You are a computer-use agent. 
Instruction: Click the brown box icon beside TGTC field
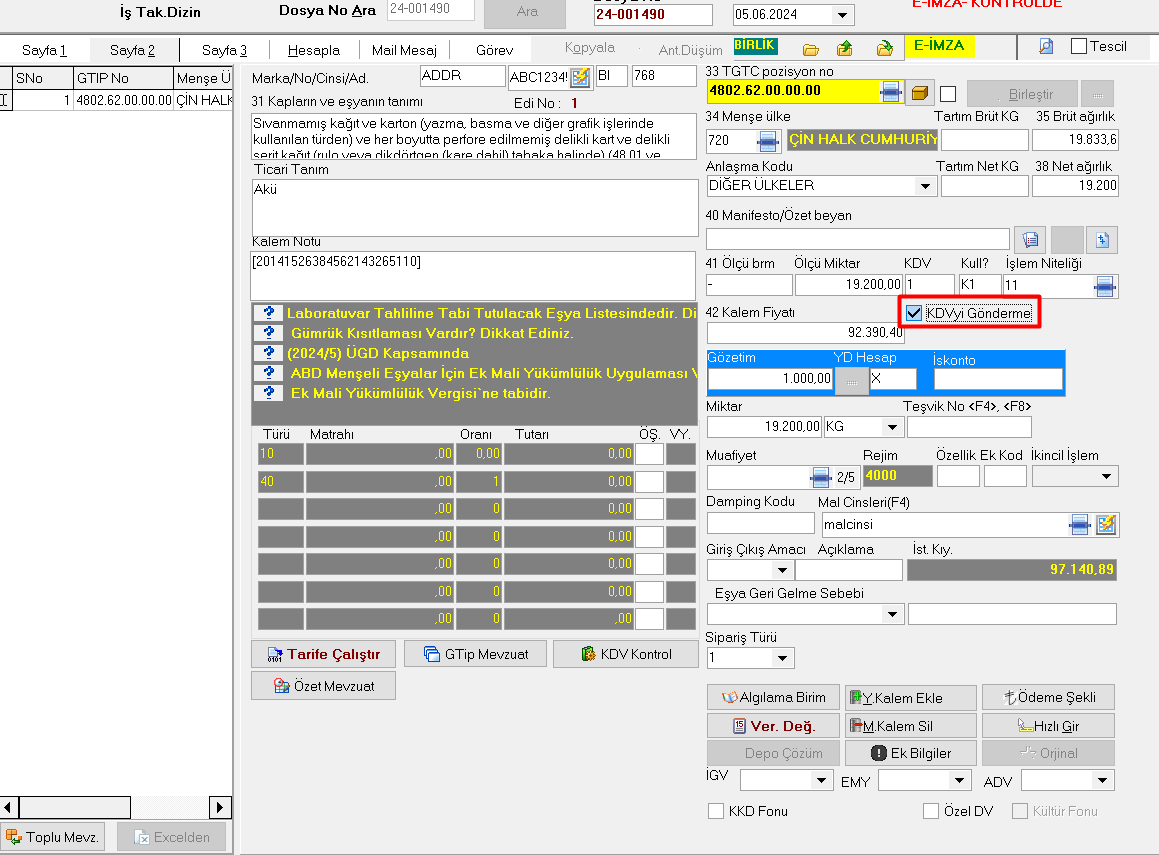(x=920, y=93)
